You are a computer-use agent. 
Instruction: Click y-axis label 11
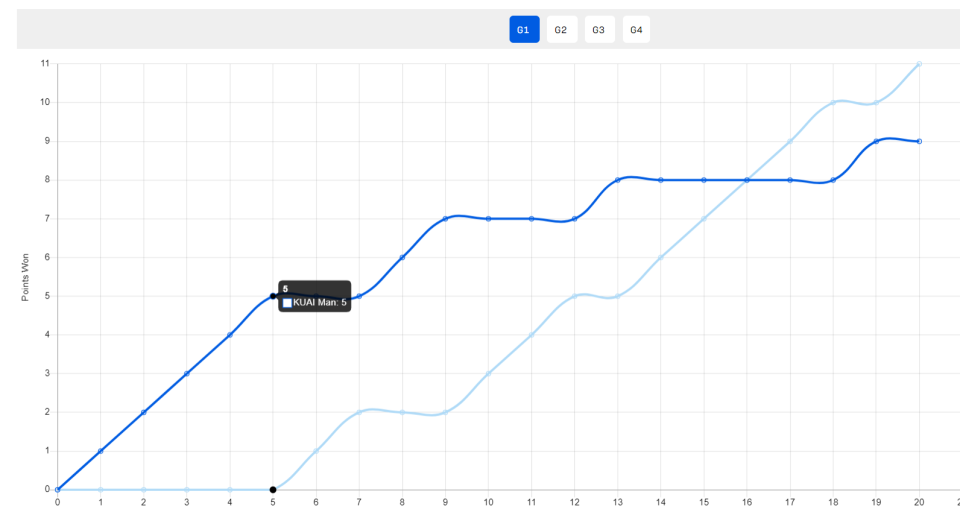[45, 63]
